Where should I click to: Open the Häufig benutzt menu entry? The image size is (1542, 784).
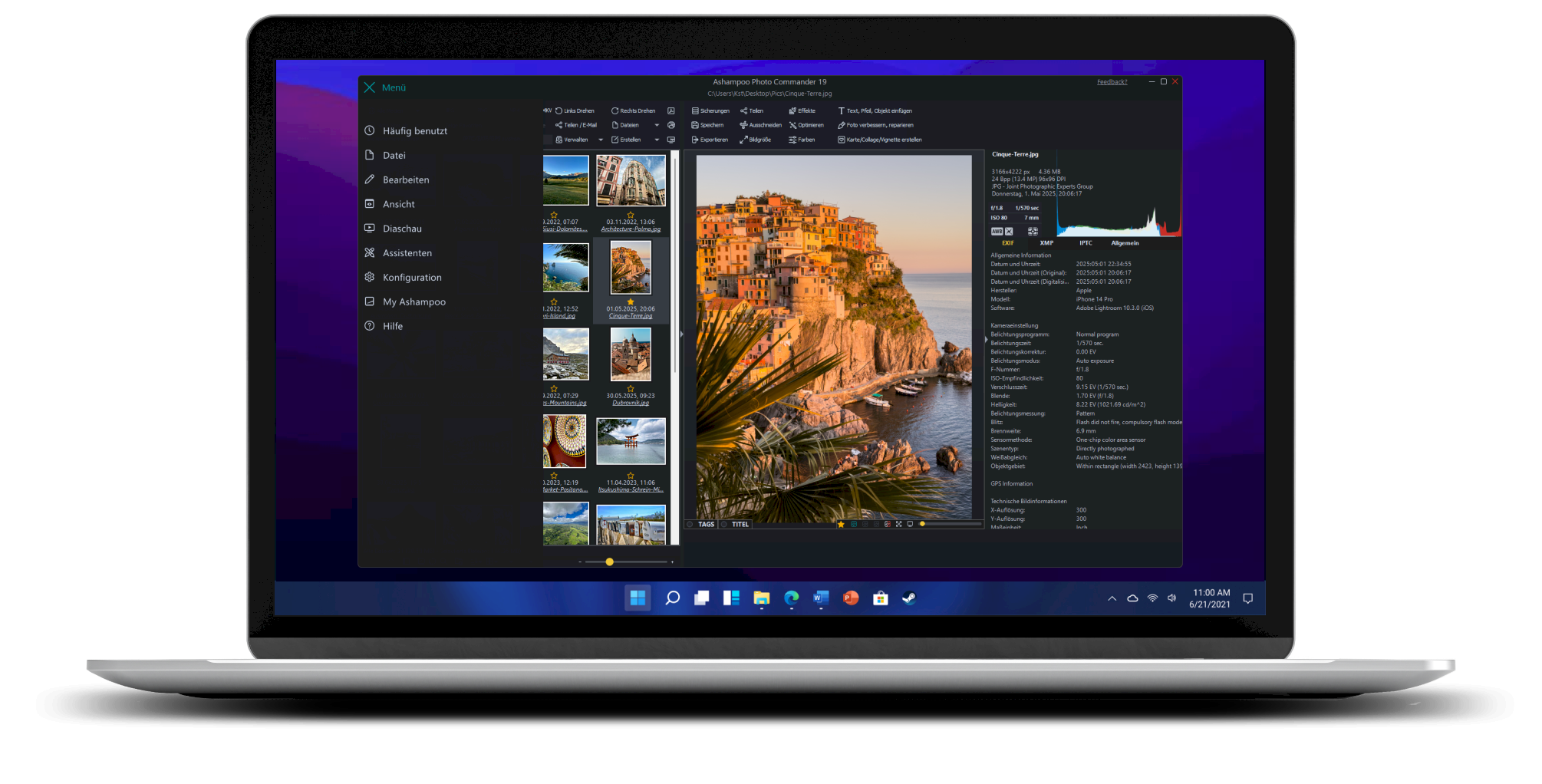click(x=407, y=130)
